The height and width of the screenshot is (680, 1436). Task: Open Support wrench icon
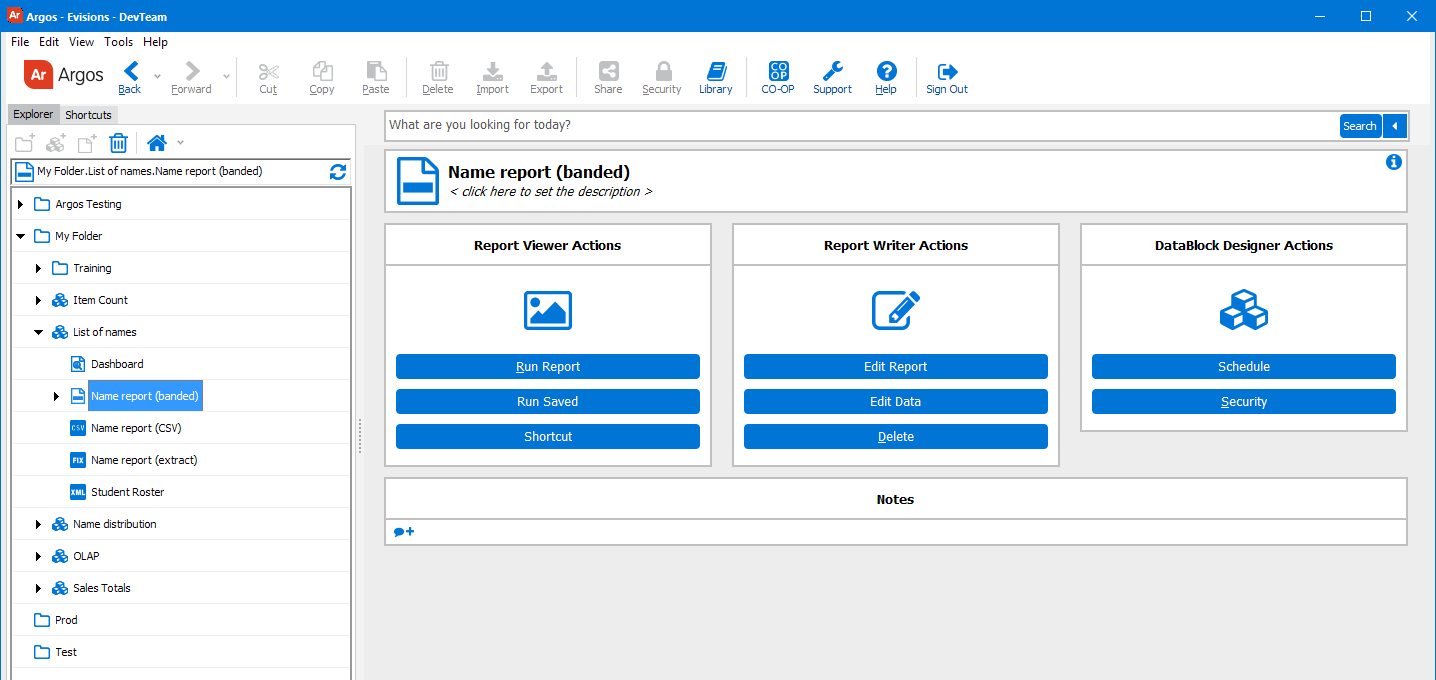coord(832,71)
